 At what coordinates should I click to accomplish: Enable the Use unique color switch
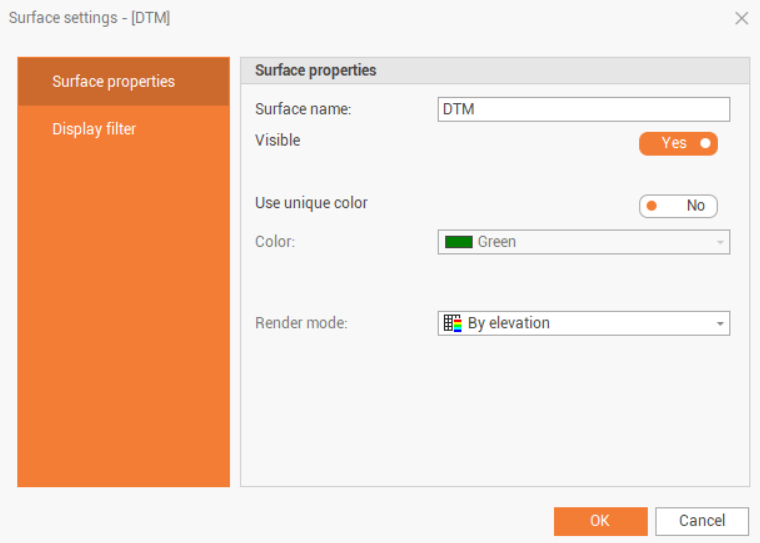(678, 206)
